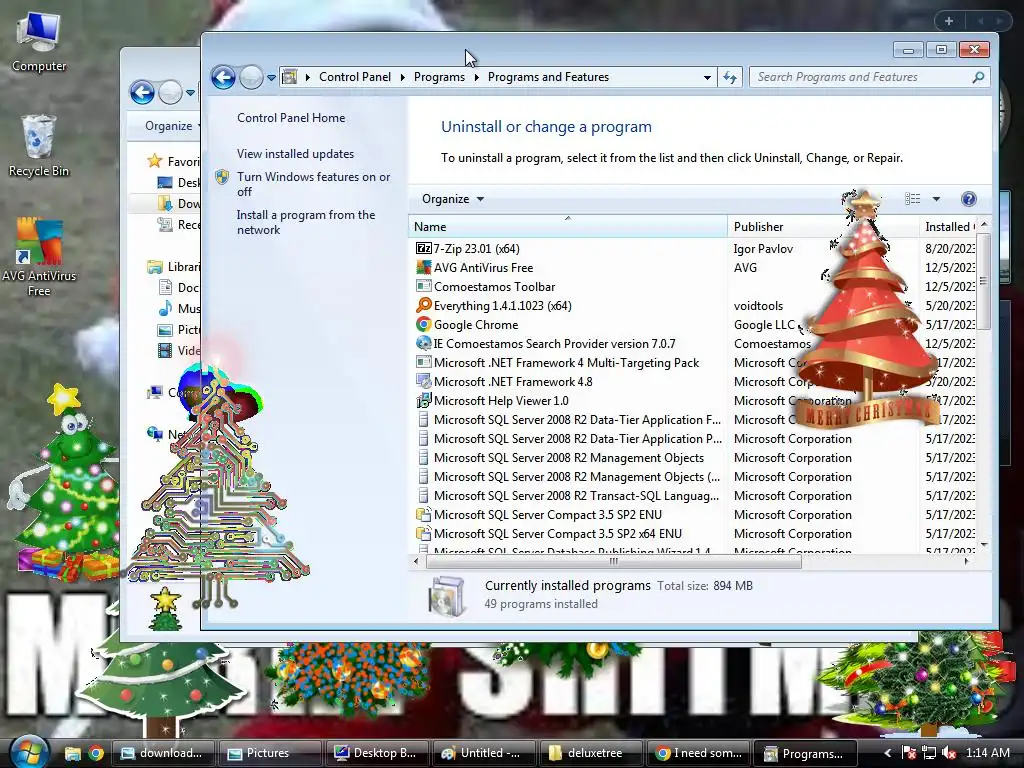Click the Forward arrow in Programs and Features

[251, 78]
